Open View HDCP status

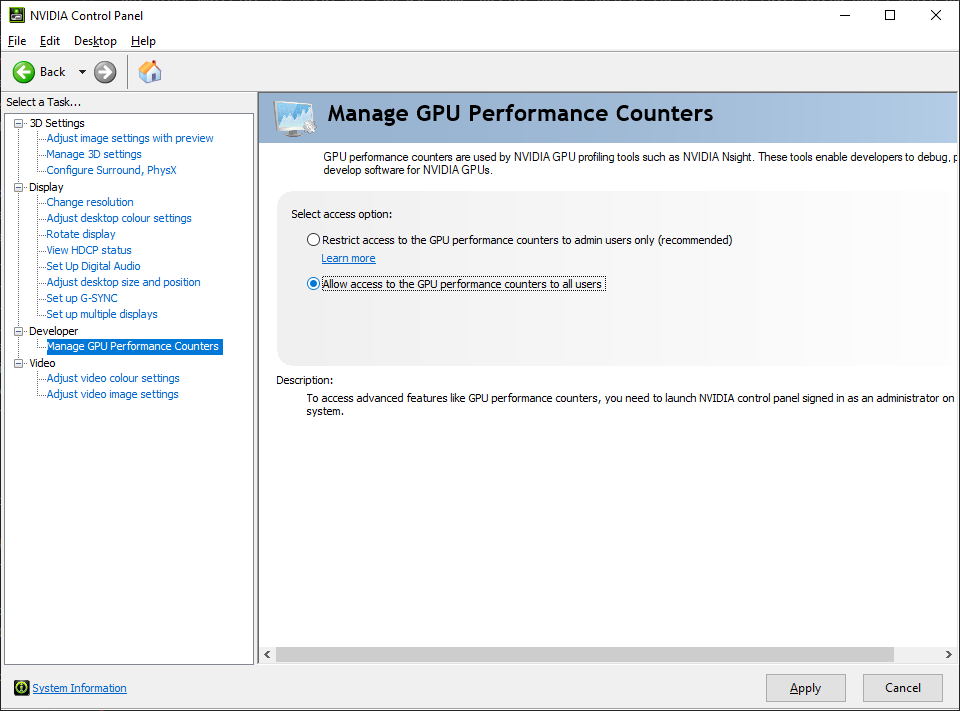click(89, 250)
